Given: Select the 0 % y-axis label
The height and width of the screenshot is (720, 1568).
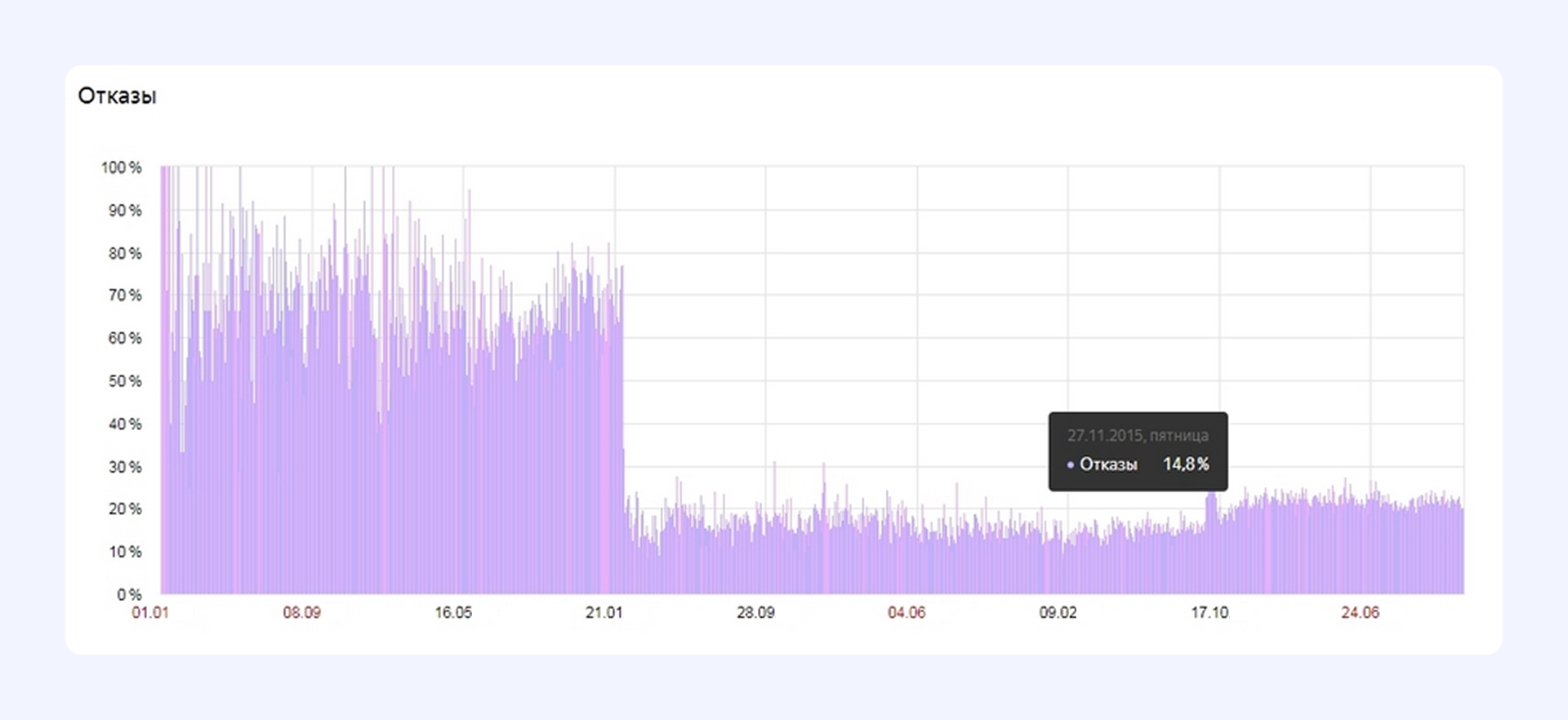Looking at the screenshot, I should 129,594.
